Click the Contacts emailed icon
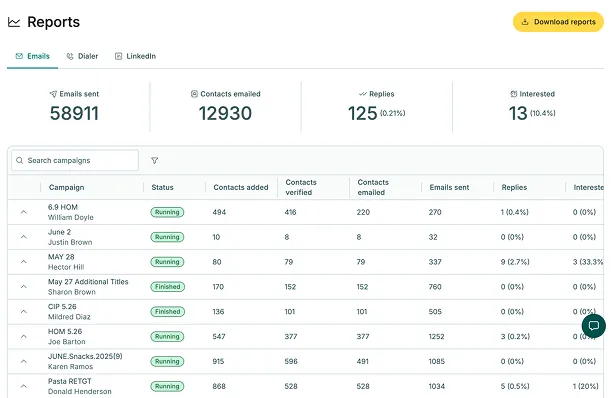Image resolution: width=616 pixels, height=398 pixels. (194, 94)
